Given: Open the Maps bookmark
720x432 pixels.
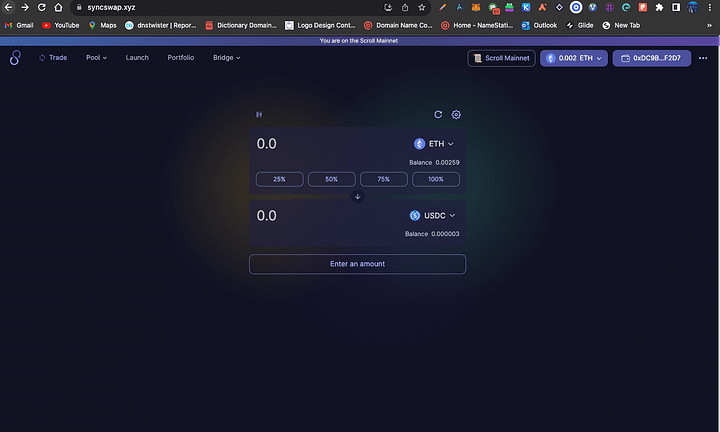Looking at the screenshot, I should coord(103,25).
